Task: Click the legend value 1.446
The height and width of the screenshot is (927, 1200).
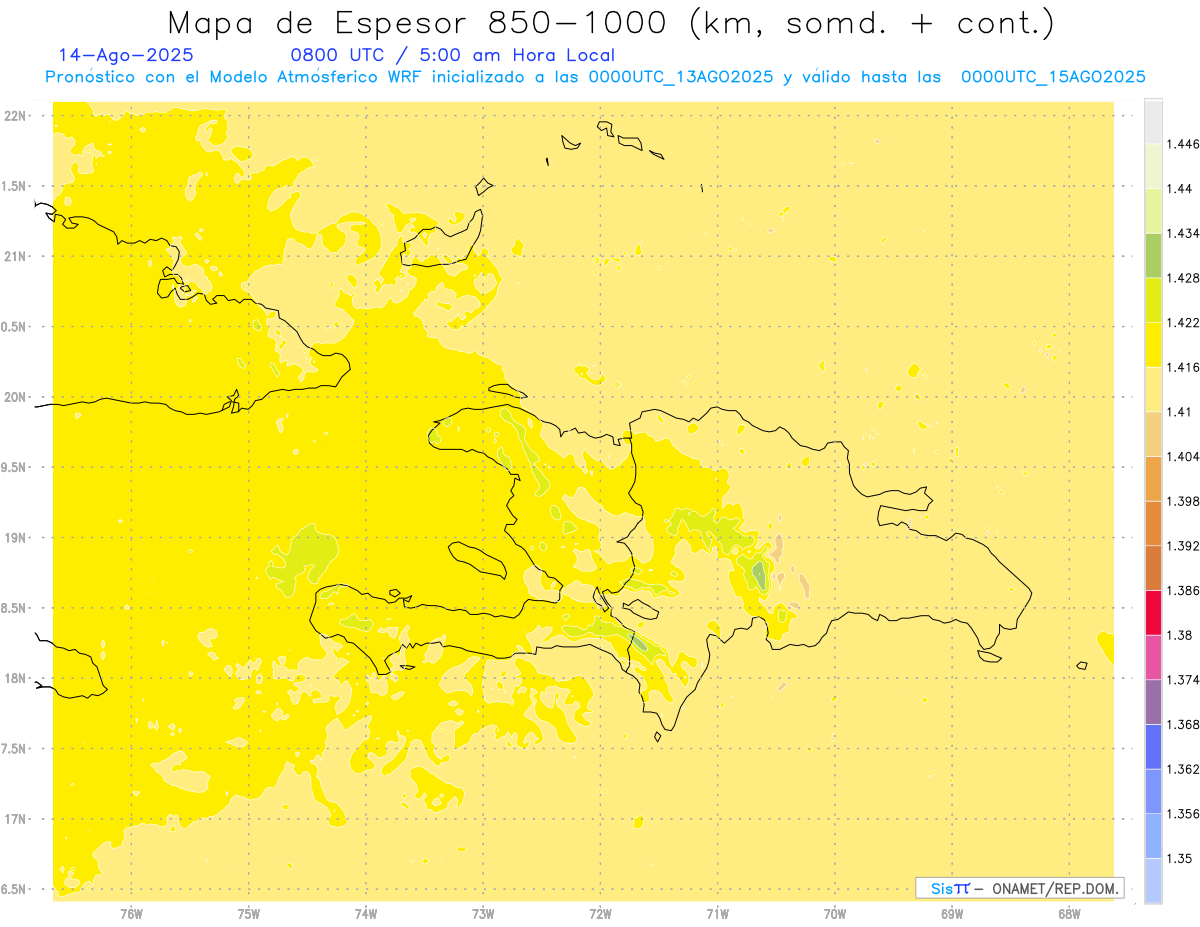Action: pos(1185,144)
